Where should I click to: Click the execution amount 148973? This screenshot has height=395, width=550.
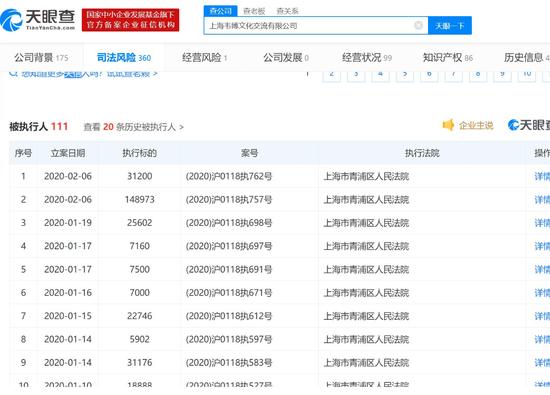(x=140, y=199)
